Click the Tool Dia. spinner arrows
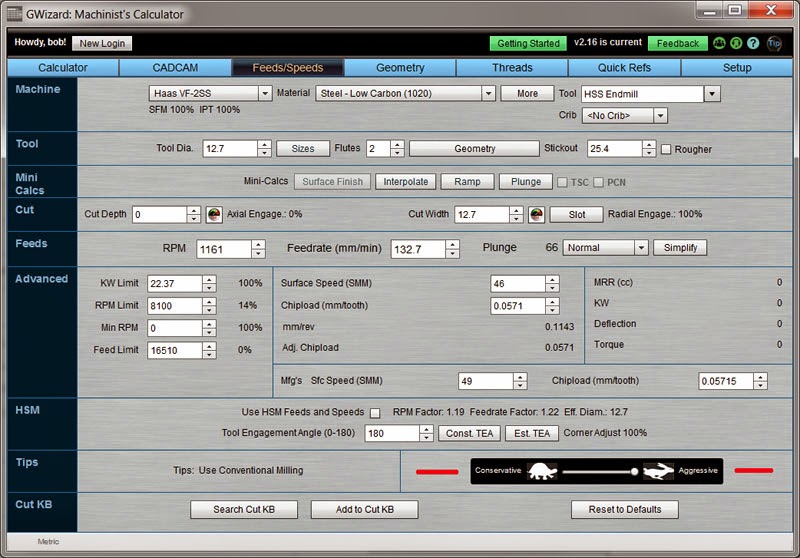This screenshot has height=558, width=800. pos(264,148)
